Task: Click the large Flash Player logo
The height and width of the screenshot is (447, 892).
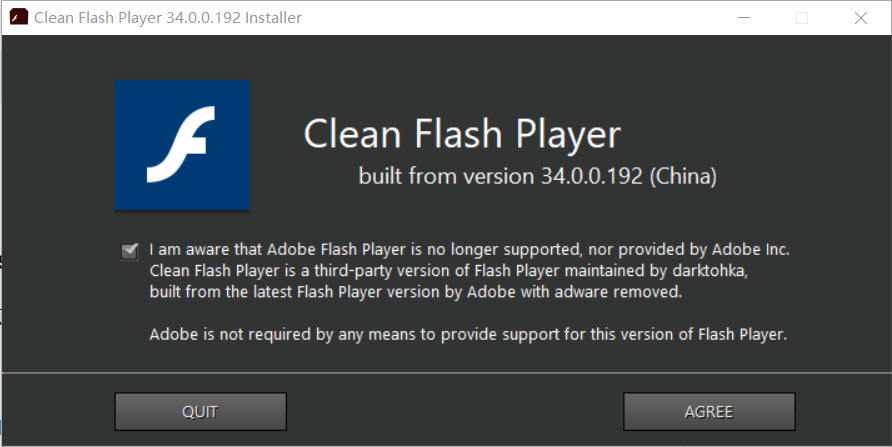Action: (181, 145)
